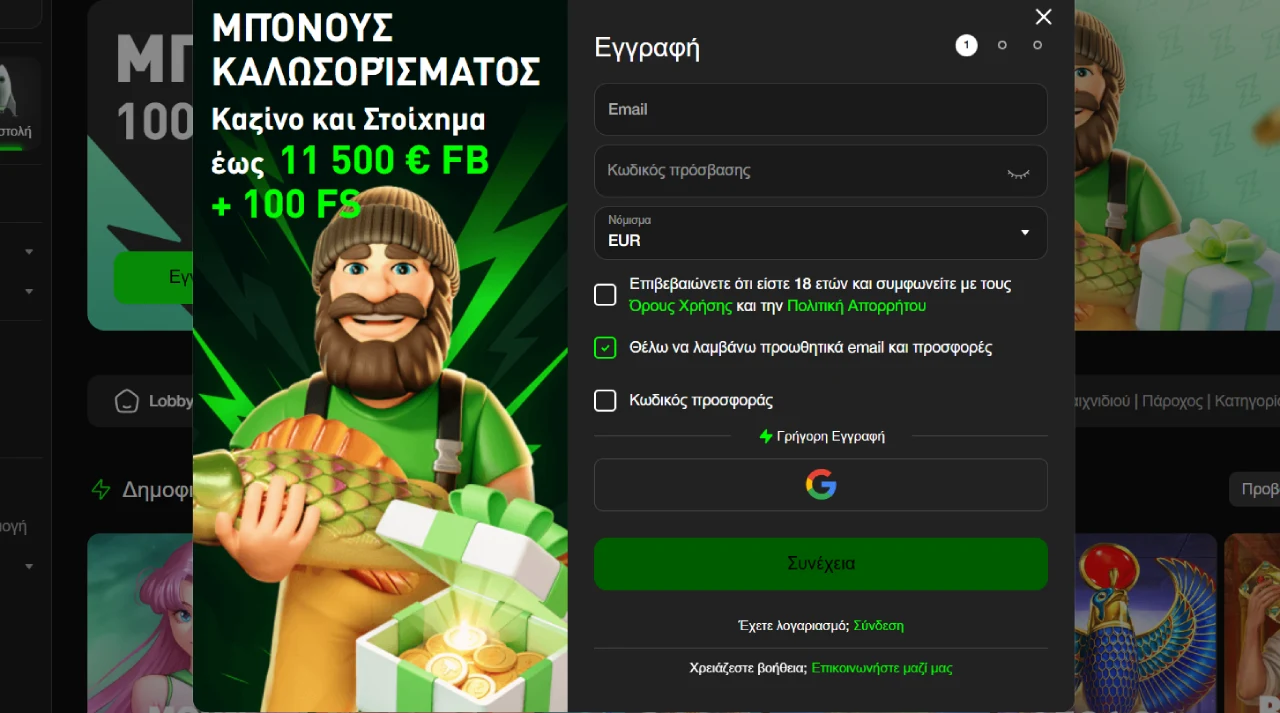Open the Νόμισμα EUR currency dropdown
Viewport: 1280px width, 713px height.
pos(821,233)
